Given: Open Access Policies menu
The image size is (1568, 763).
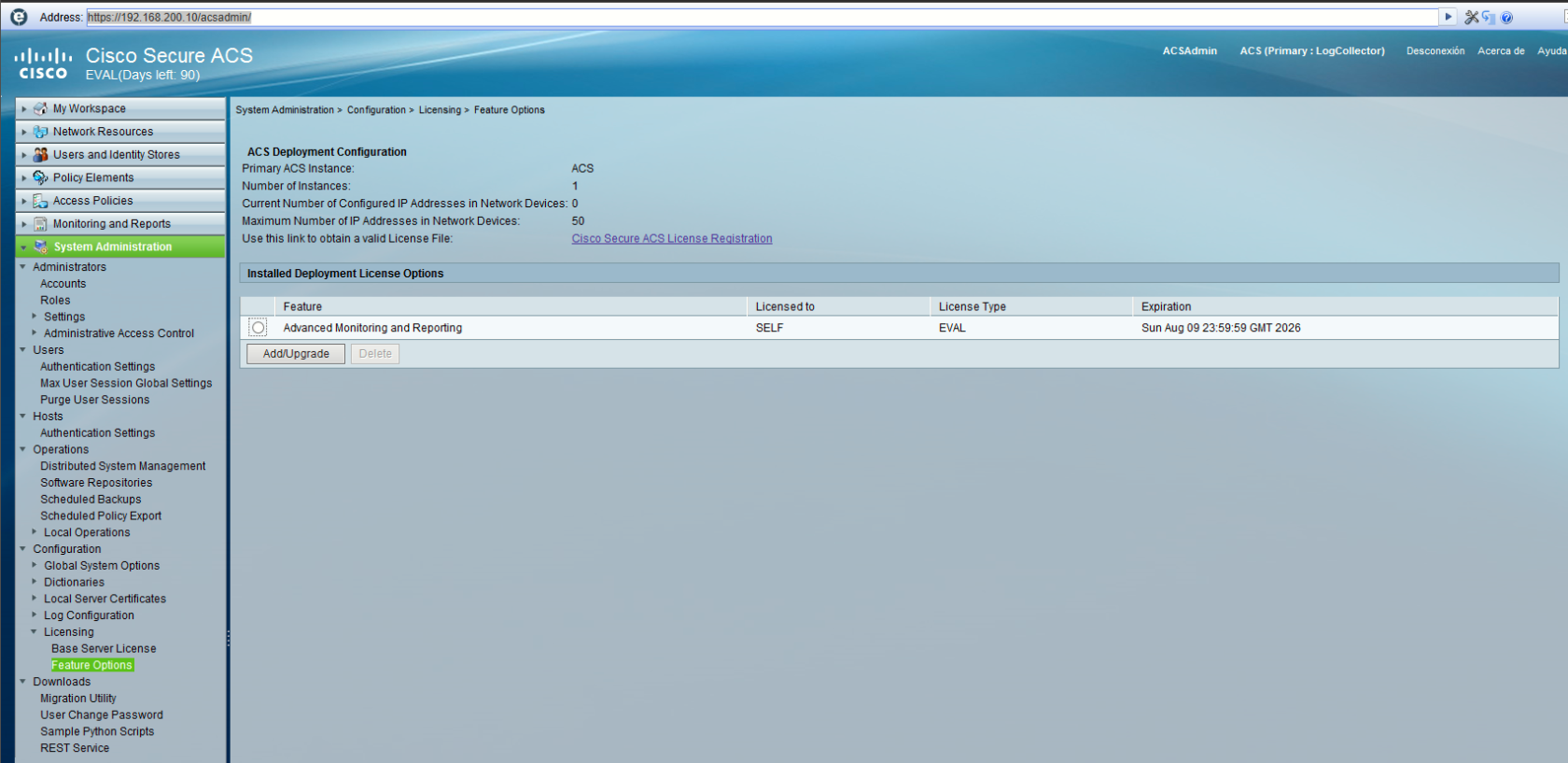Looking at the screenshot, I should click(x=120, y=201).
